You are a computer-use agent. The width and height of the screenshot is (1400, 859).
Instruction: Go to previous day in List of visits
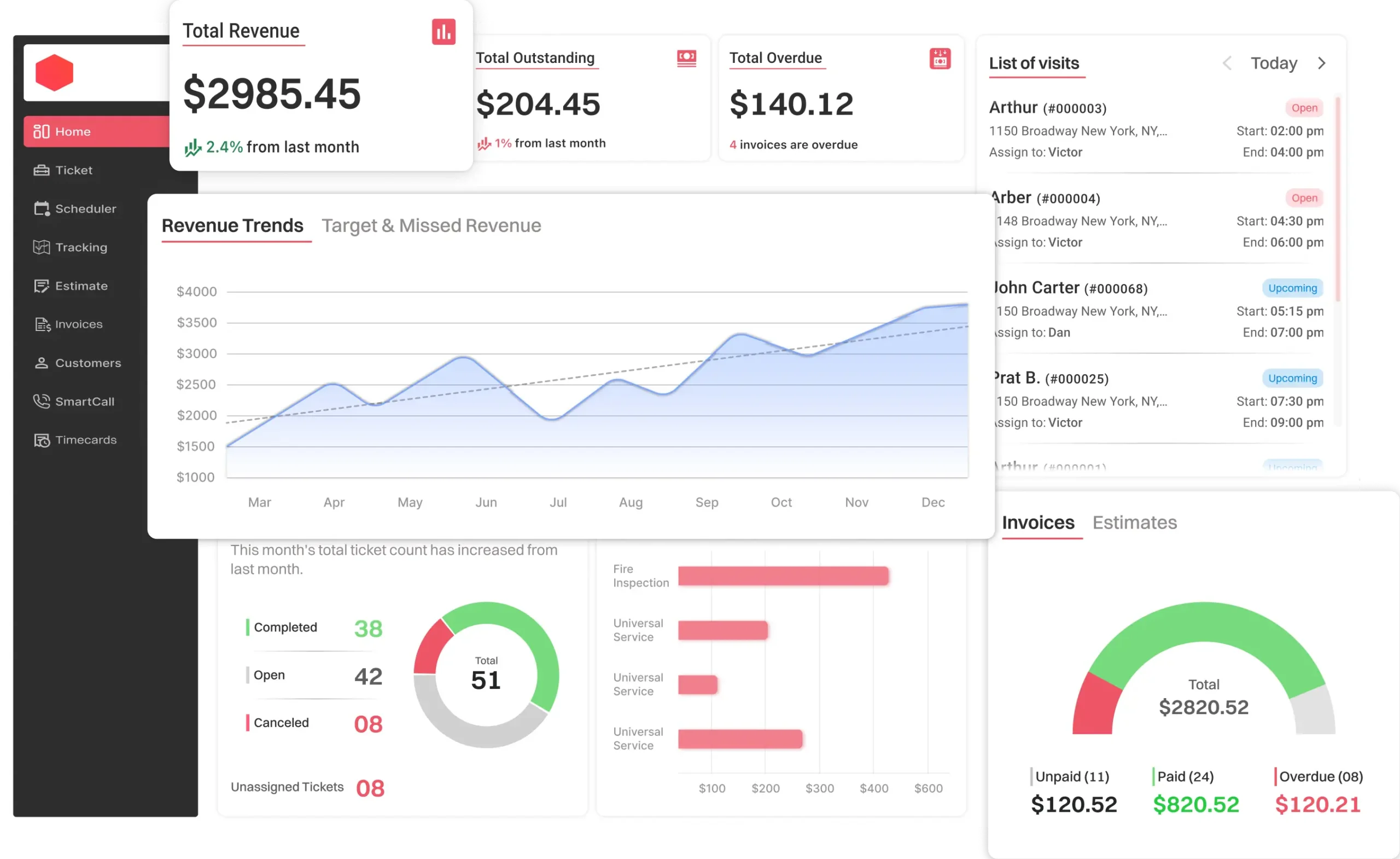pyautogui.click(x=1227, y=63)
